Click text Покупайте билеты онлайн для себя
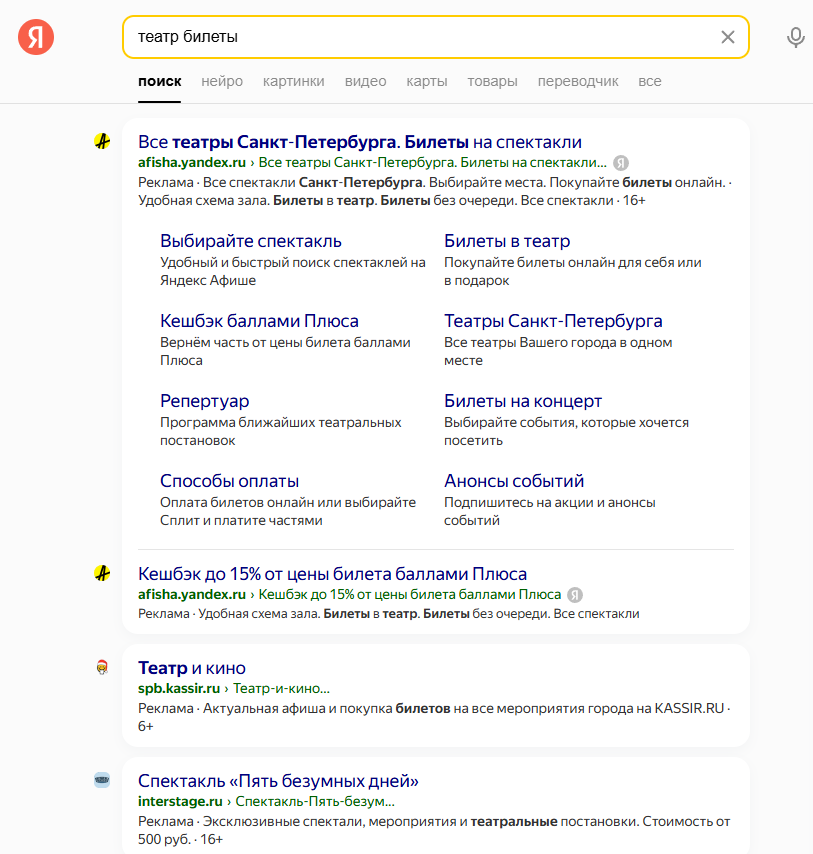The image size is (813, 854). pyautogui.click(x=572, y=271)
